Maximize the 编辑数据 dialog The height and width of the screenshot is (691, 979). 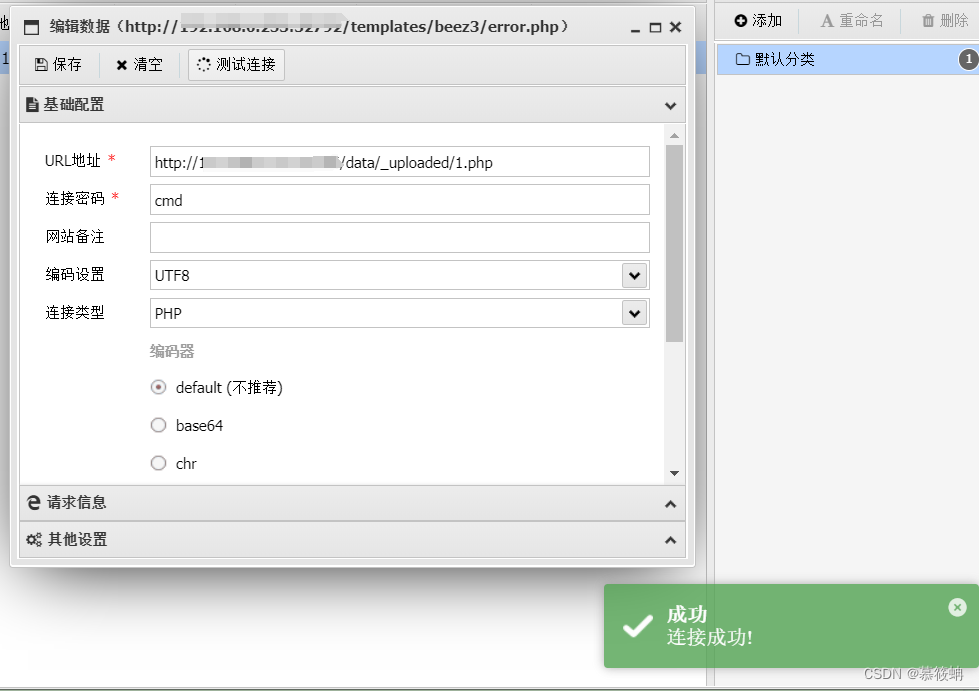pos(655,27)
